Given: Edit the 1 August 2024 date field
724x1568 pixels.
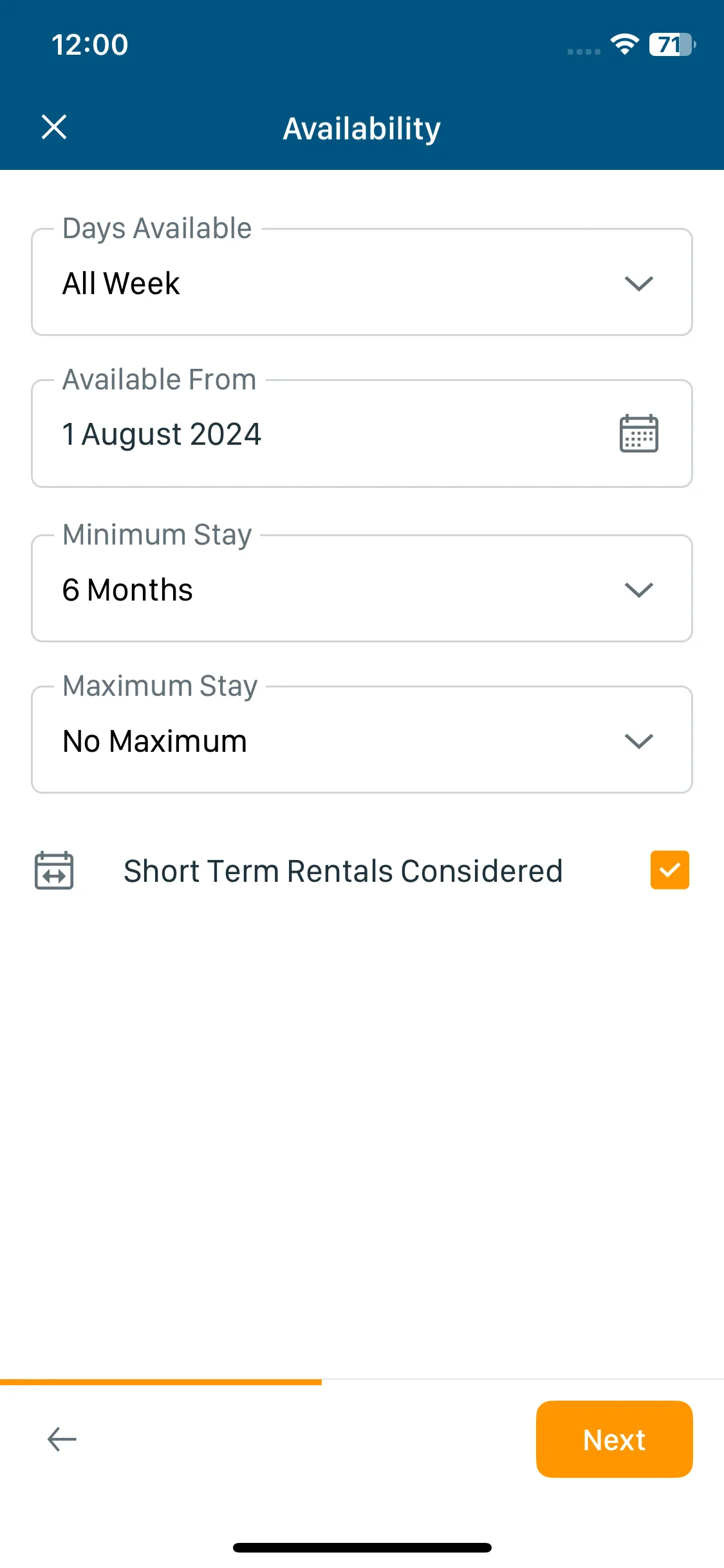Looking at the screenshot, I should point(362,433).
